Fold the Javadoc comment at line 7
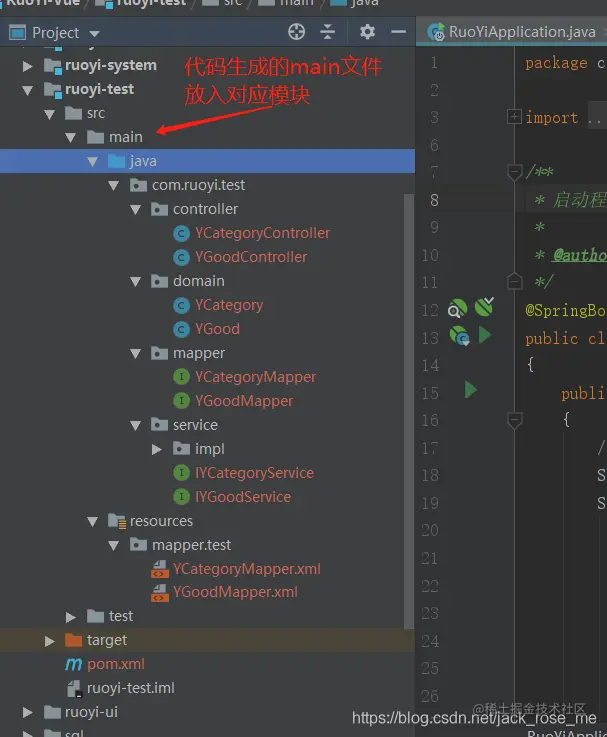 514,172
